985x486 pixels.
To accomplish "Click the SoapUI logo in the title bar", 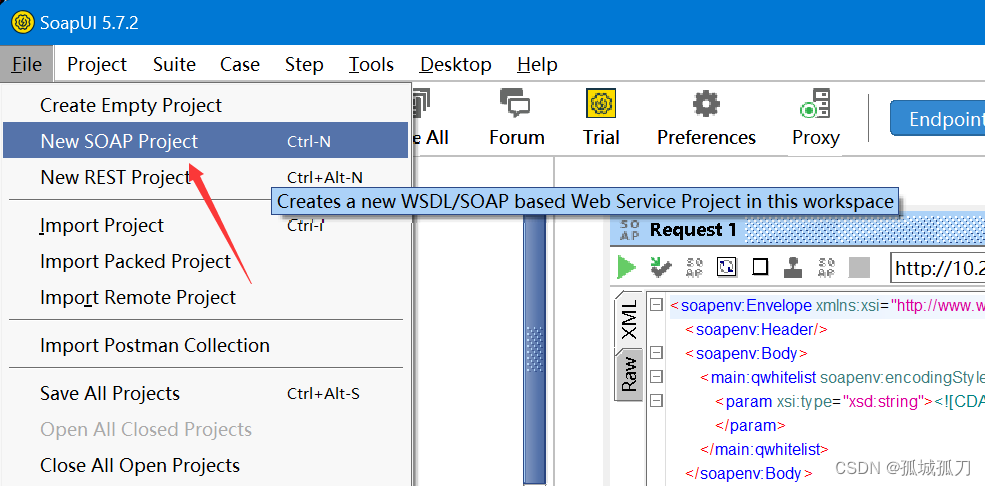I will [x=23, y=23].
